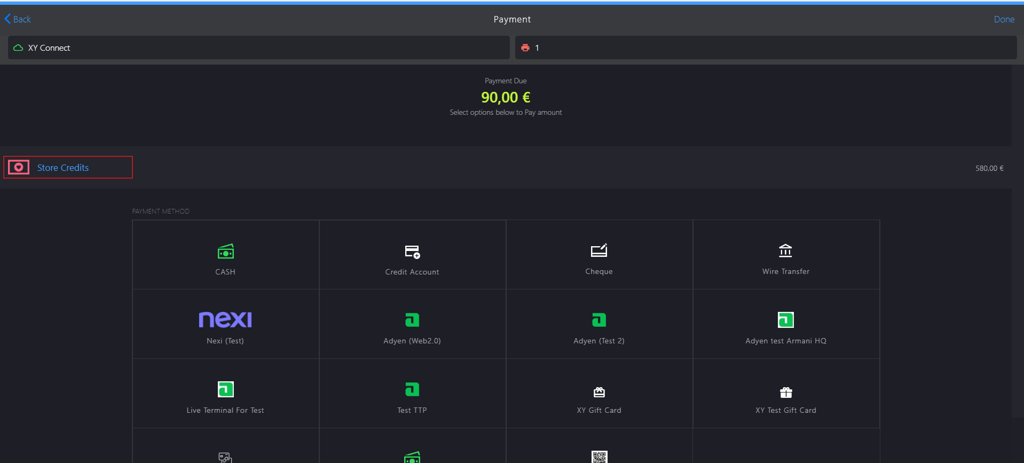Pay with Adyen (Web2.0)
The width and height of the screenshot is (1024, 463).
412,325
